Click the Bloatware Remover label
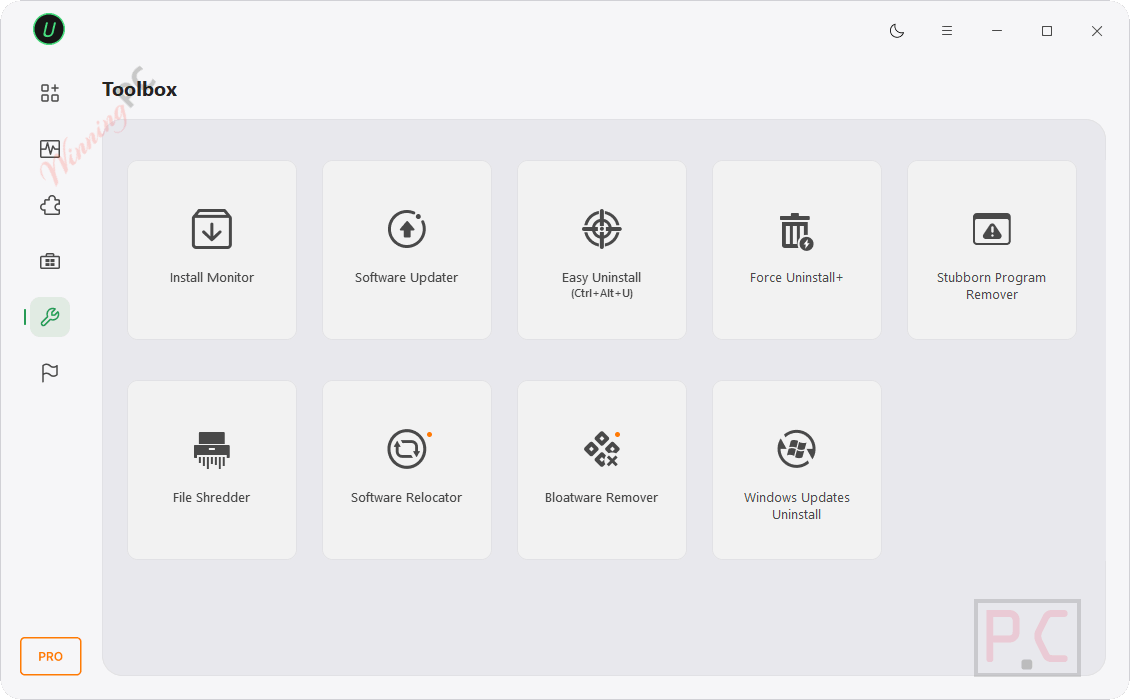1130x700 pixels. pyautogui.click(x=602, y=497)
